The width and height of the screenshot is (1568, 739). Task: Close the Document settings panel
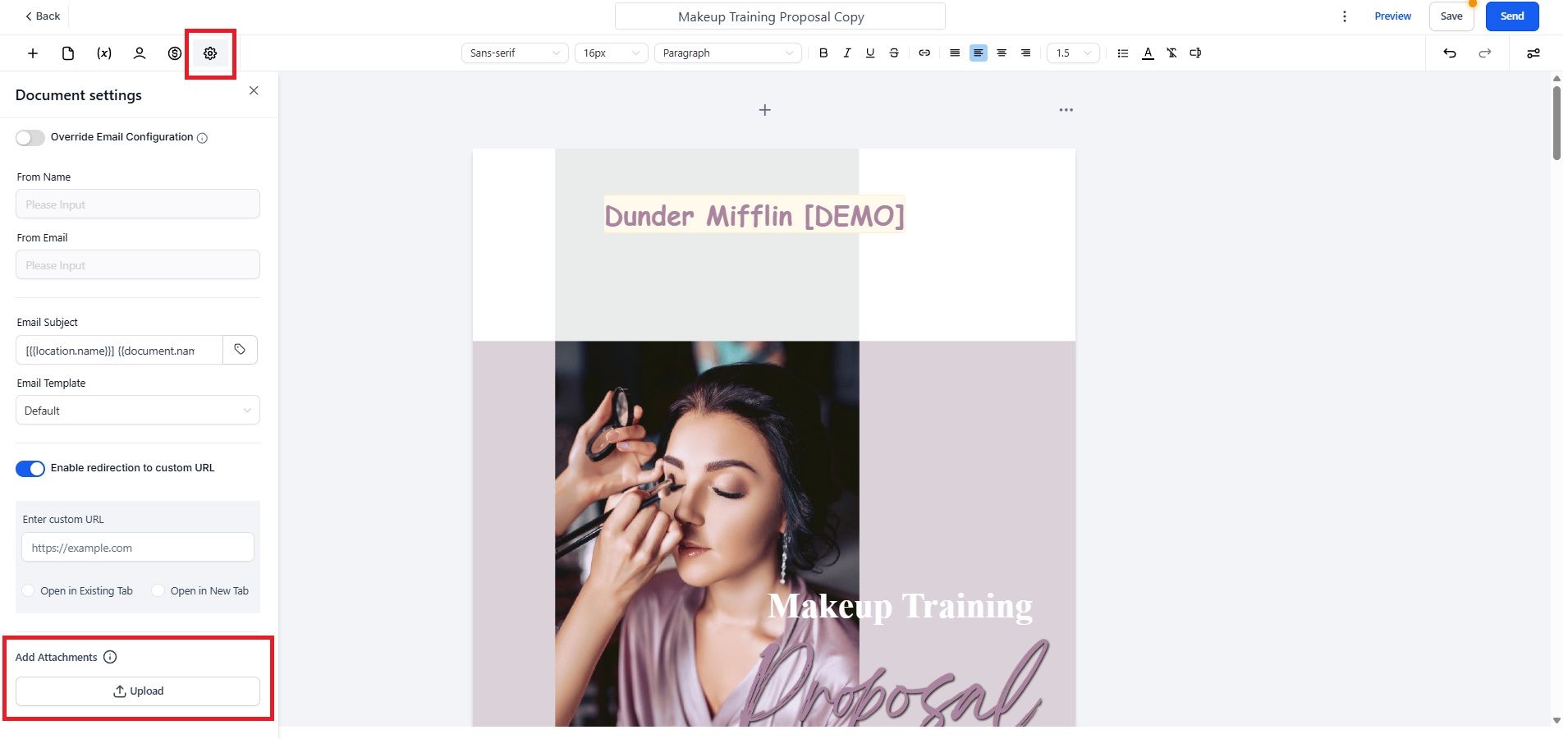coord(254,90)
